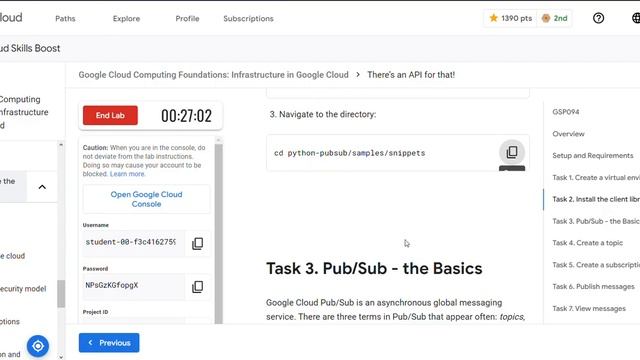This screenshot has width=640, height=360.
Task: Open the Learn more link
Action: coord(127,174)
